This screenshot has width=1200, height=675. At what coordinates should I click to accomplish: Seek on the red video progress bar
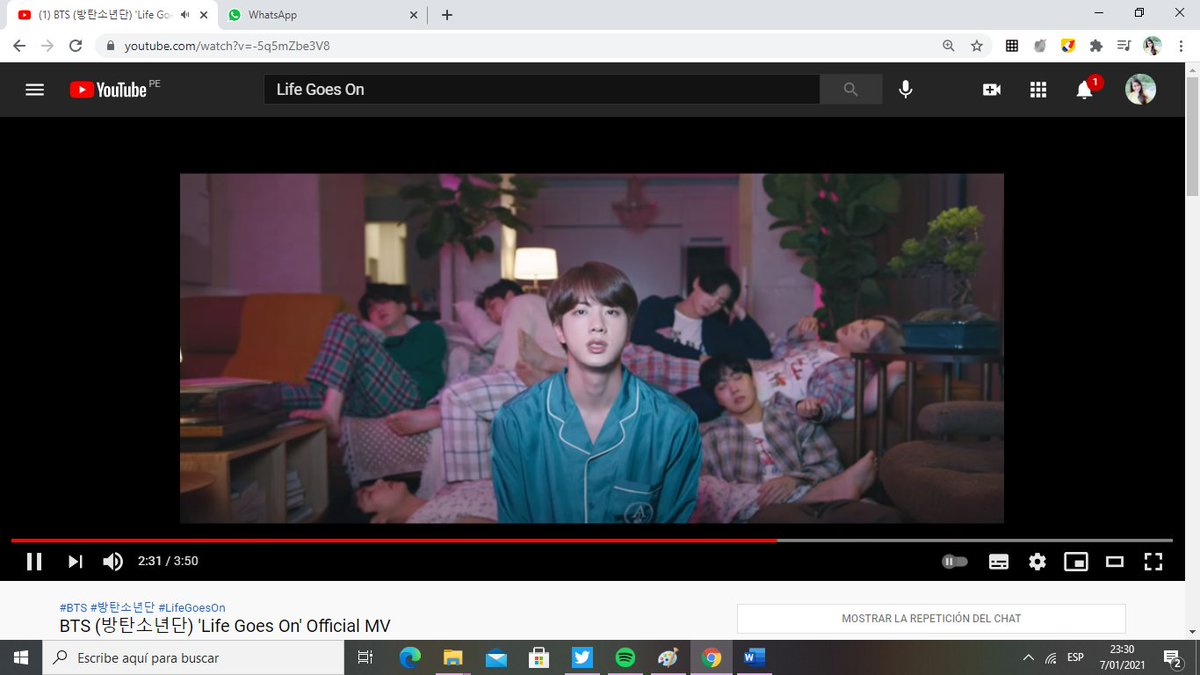point(592,540)
